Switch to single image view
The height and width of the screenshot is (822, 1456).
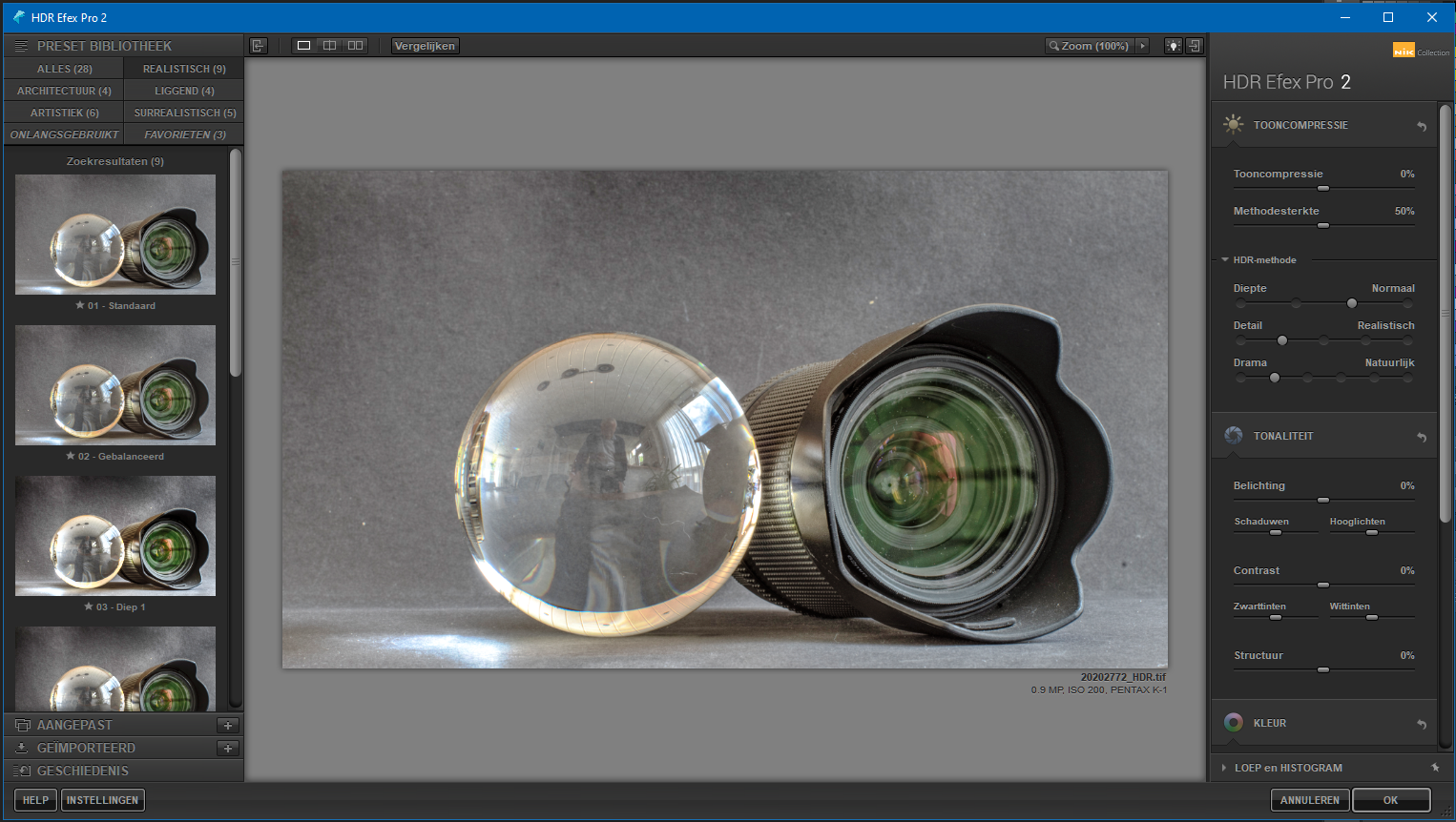303,46
